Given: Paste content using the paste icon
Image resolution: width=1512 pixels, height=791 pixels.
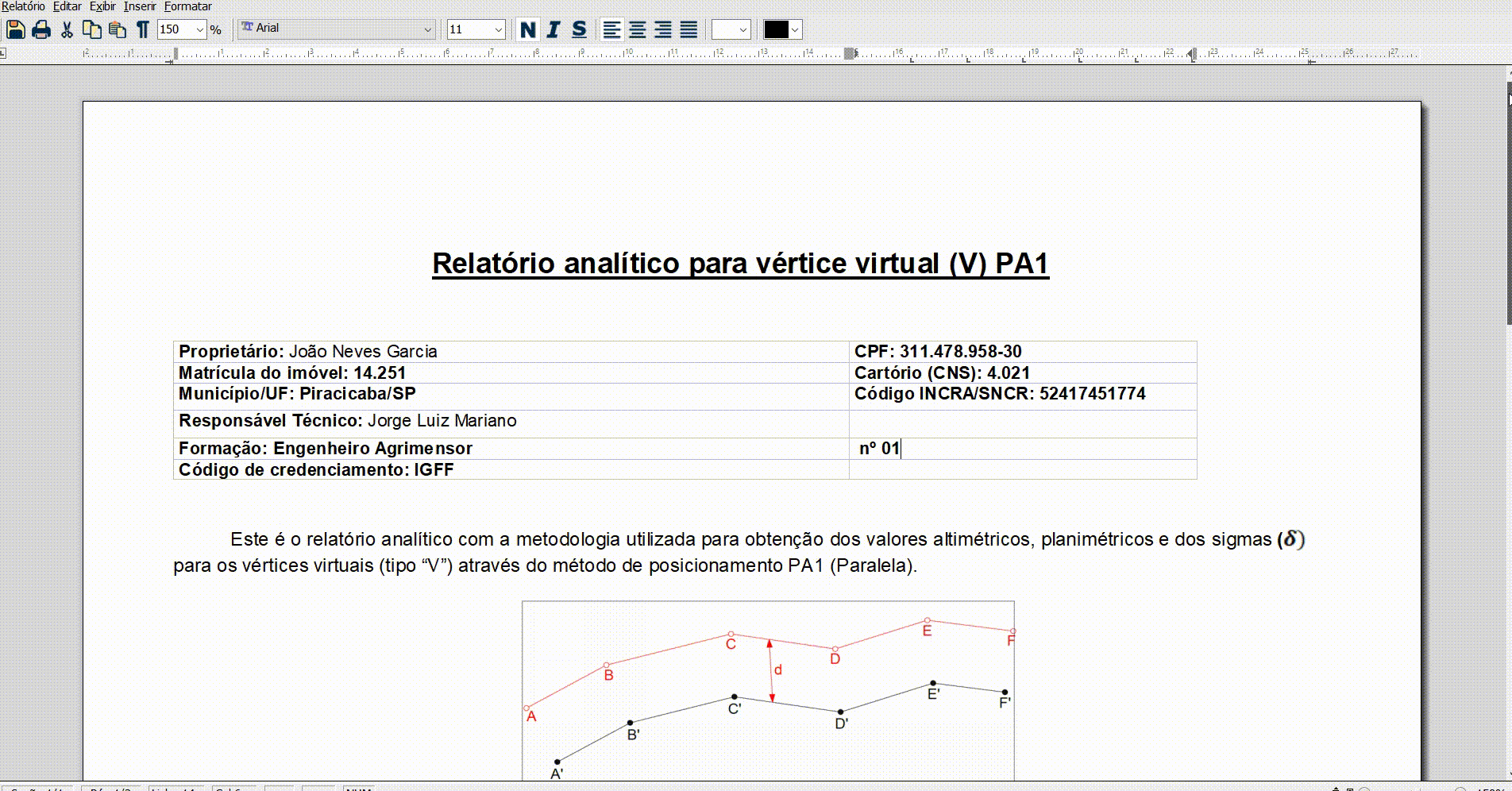Looking at the screenshot, I should pos(116,30).
